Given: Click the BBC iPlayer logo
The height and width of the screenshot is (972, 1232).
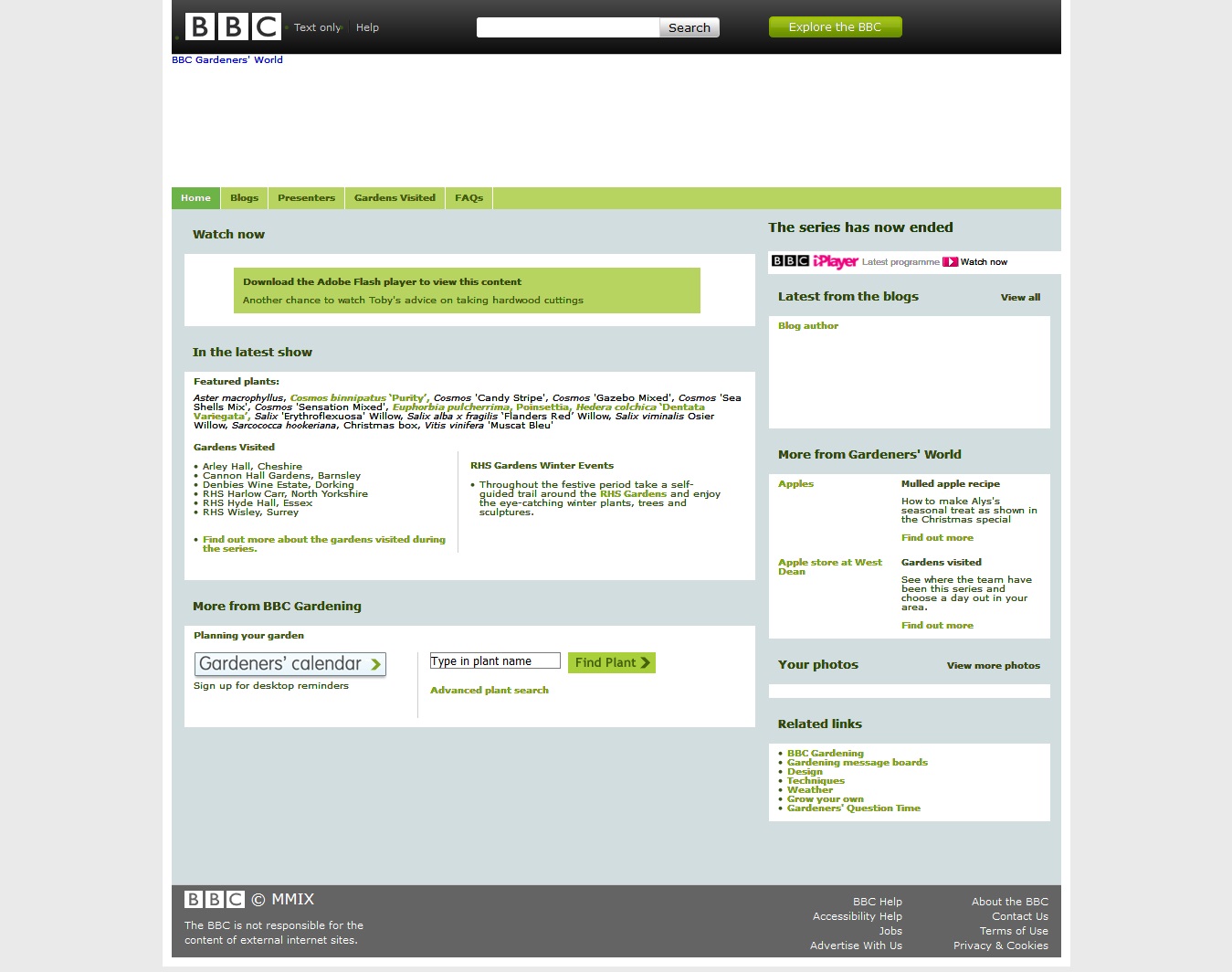Looking at the screenshot, I should click(x=815, y=261).
